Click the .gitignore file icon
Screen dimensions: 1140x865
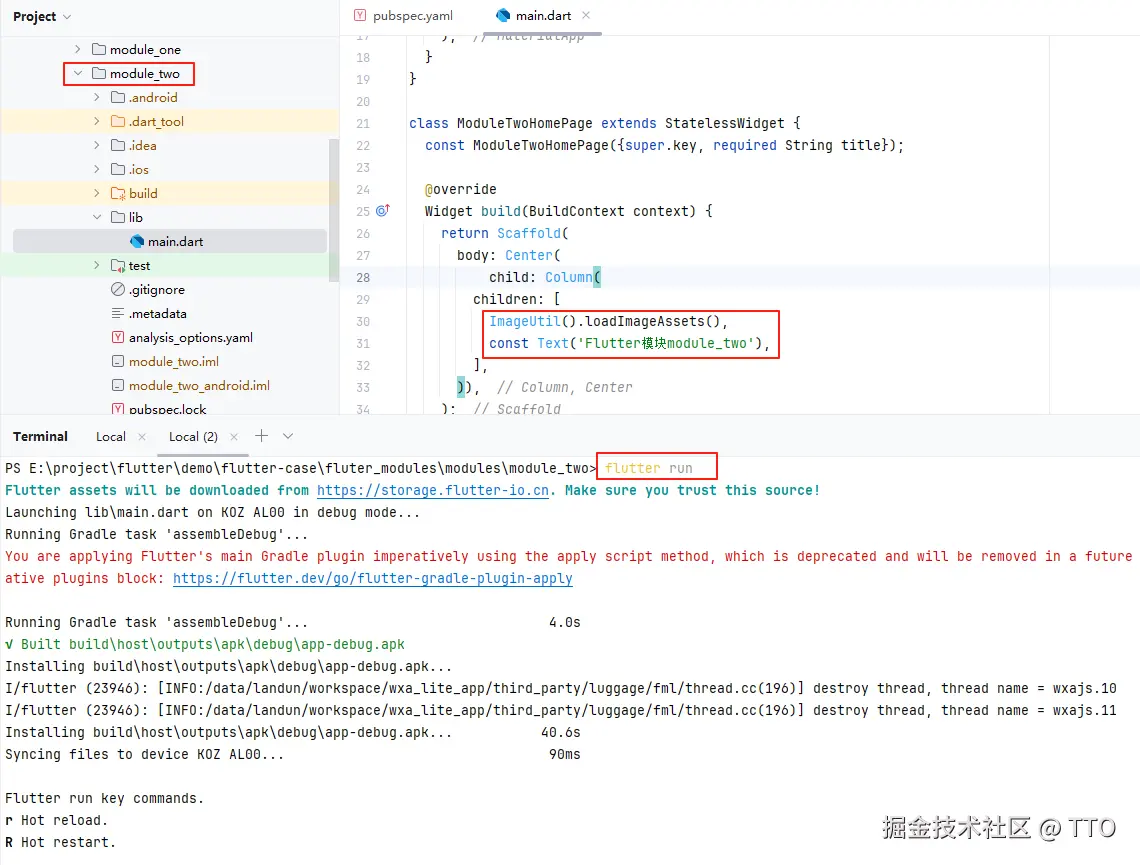(x=120, y=289)
